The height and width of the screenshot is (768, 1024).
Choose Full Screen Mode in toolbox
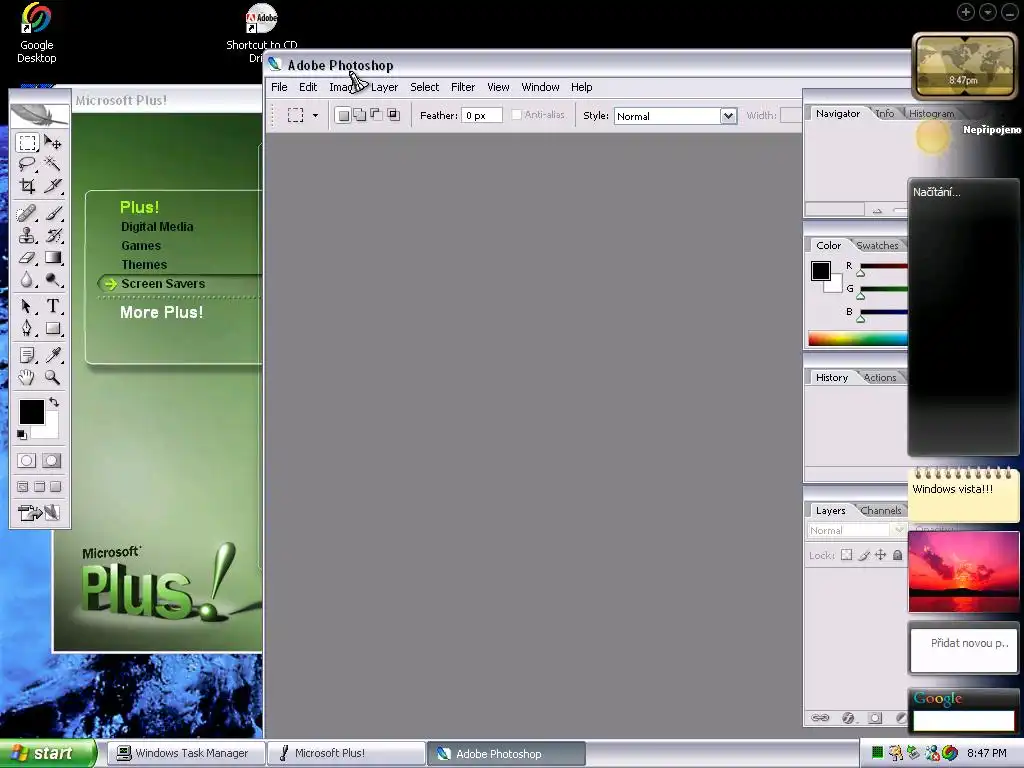click(x=56, y=487)
